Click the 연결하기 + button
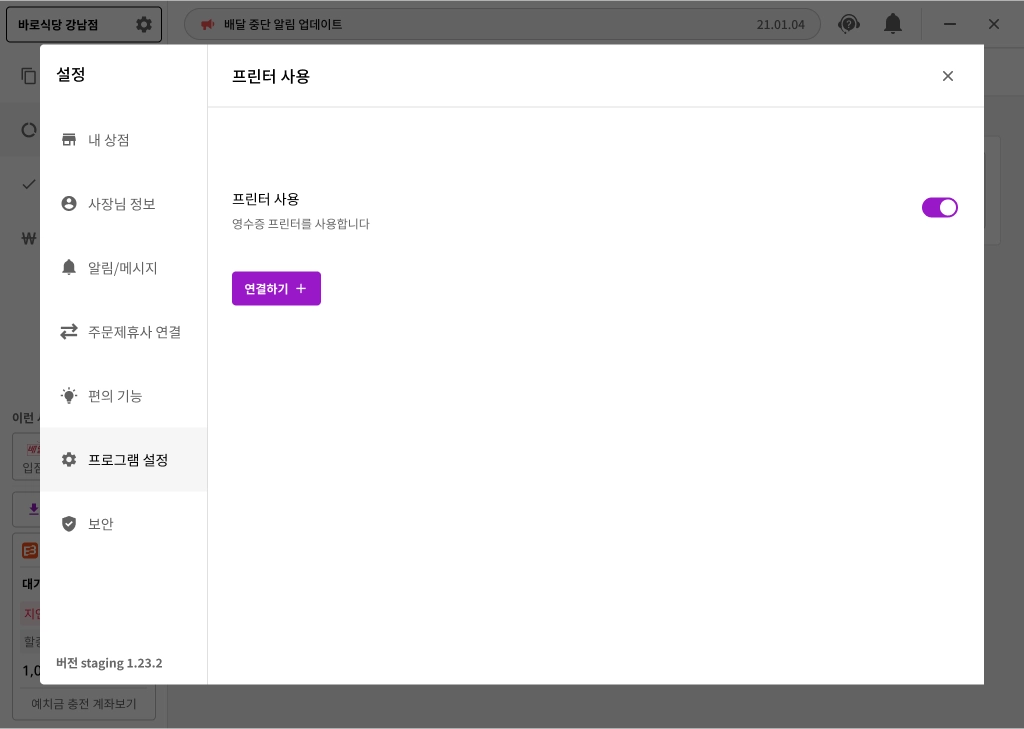The height and width of the screenshot is (729, 1024). click(x=276, y=288)
